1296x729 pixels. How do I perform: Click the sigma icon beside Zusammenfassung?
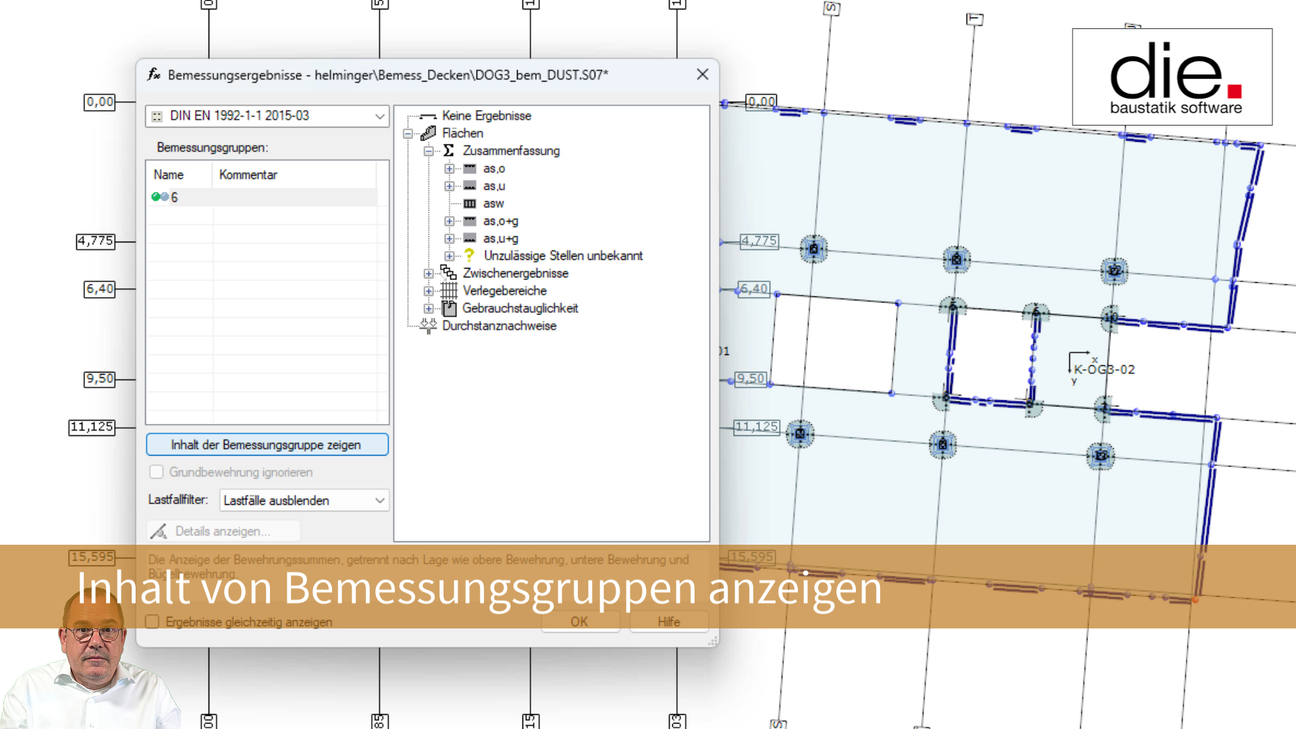point(449,151)
